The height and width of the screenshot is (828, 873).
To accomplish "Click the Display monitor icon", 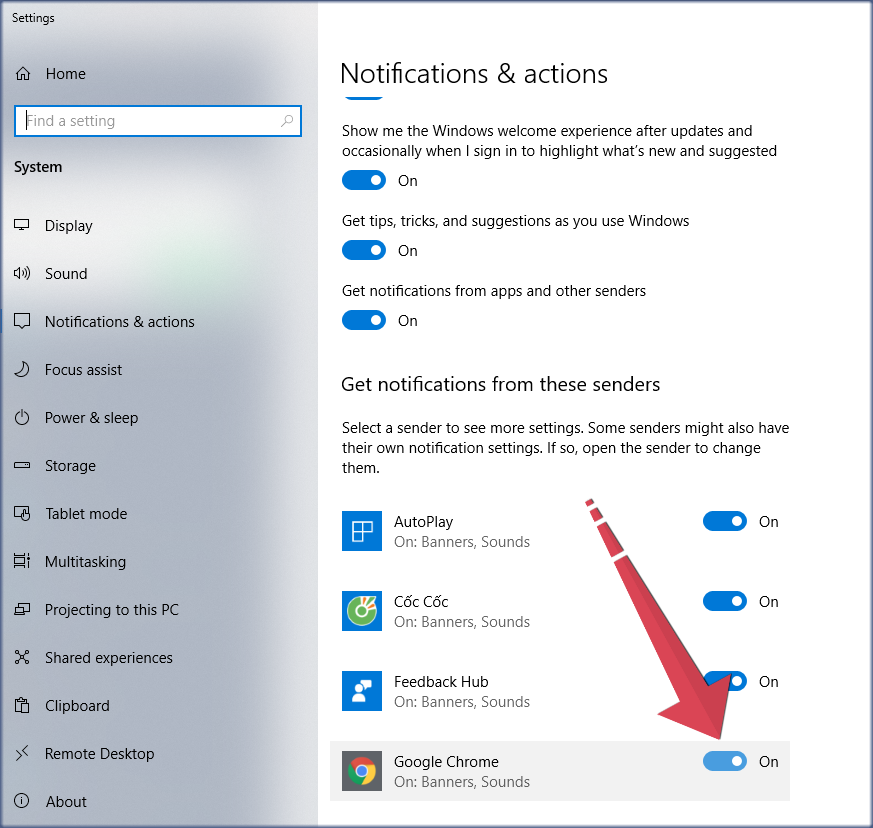I will coord(23,226).
